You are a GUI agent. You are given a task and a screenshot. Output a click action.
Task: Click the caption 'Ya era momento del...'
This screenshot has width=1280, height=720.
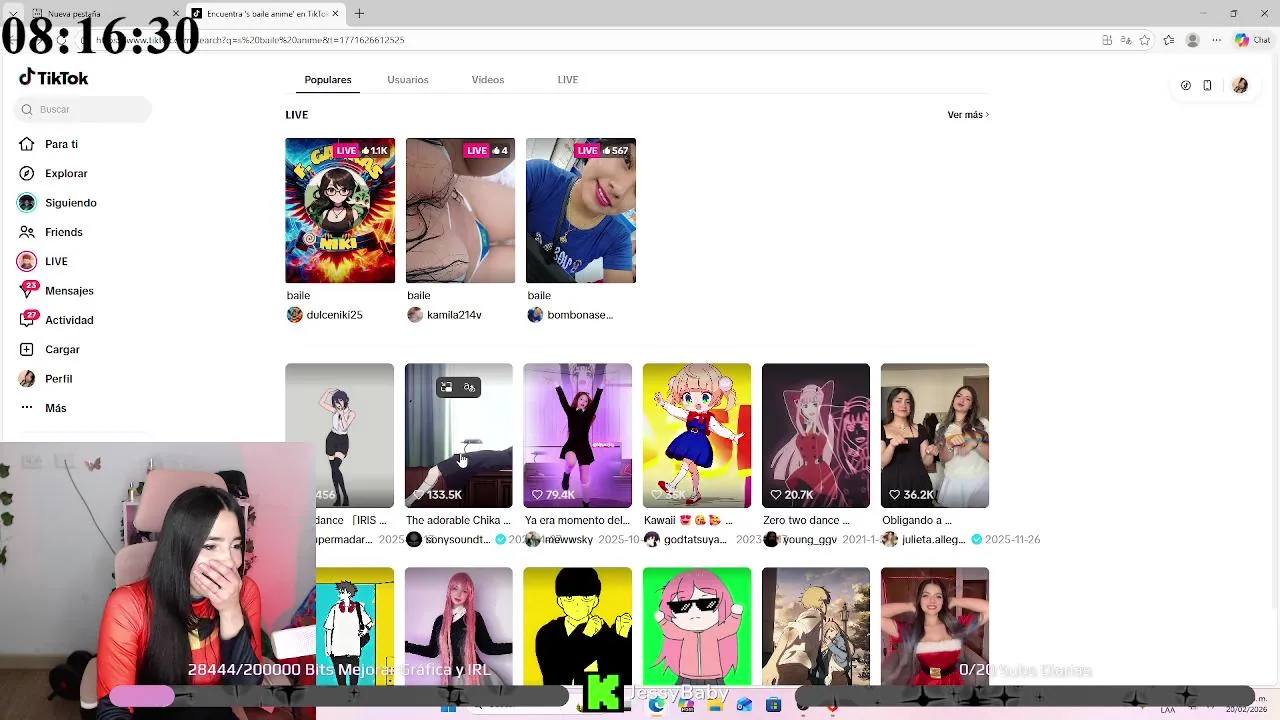point(577,520)
